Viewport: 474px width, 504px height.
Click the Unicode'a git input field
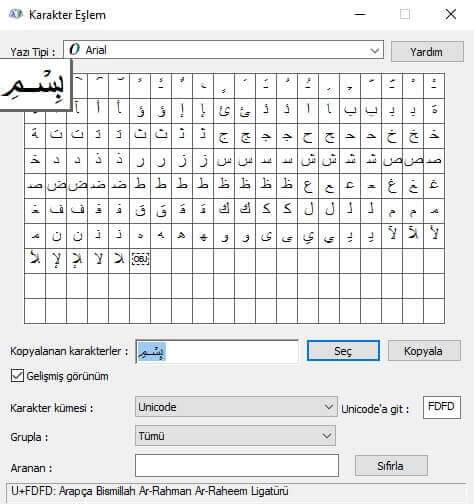(442, 407)
